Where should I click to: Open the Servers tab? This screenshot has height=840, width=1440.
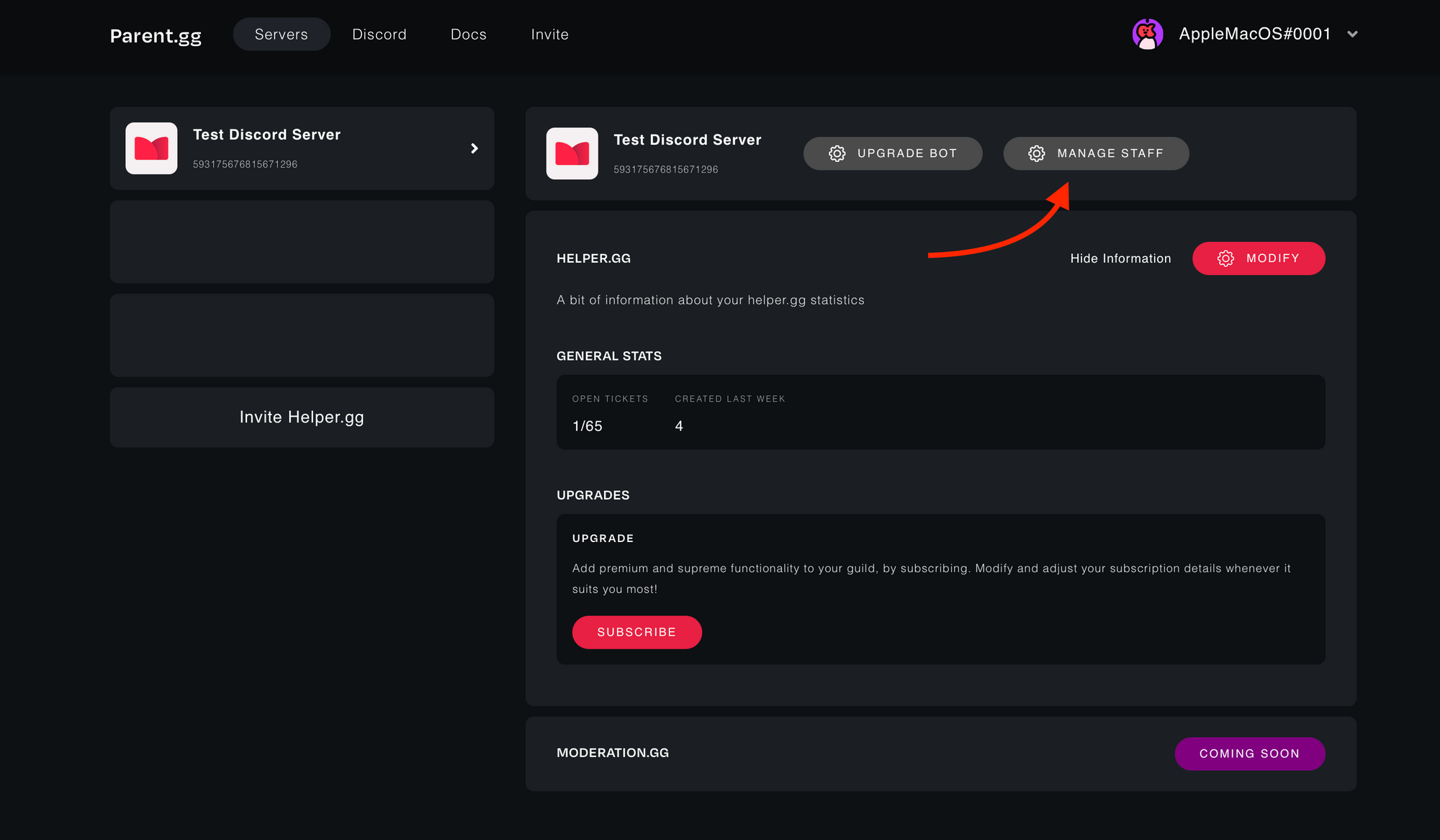click(x=282, y=34)
